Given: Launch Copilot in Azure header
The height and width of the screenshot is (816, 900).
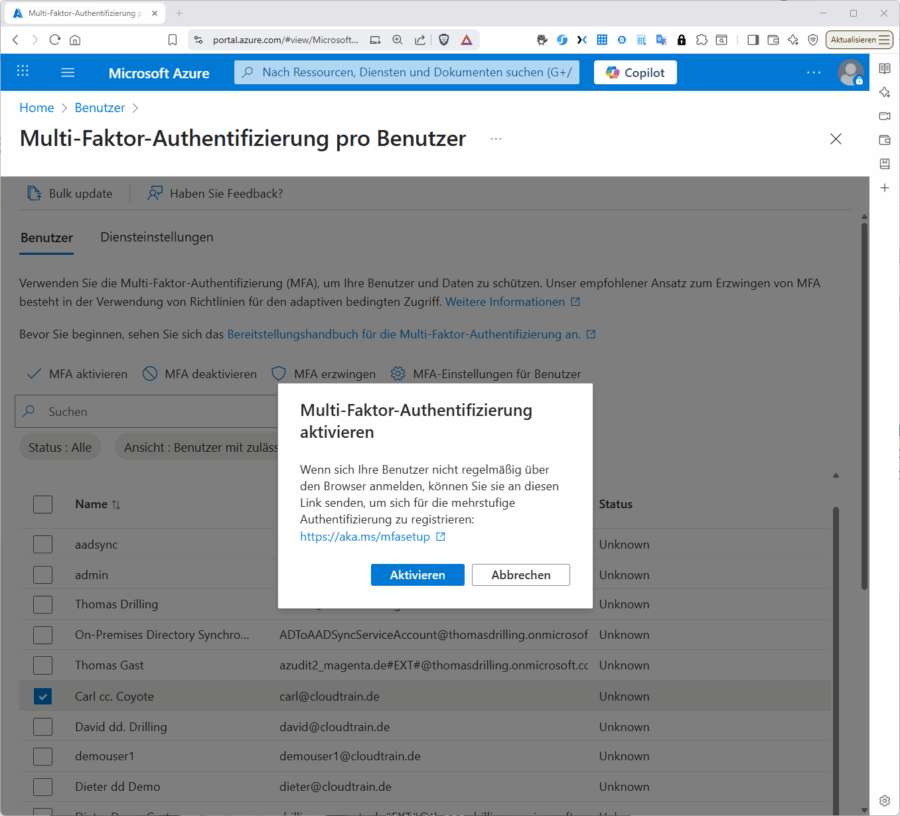Looking at the screenshot, I should click(x=635, y=72).
